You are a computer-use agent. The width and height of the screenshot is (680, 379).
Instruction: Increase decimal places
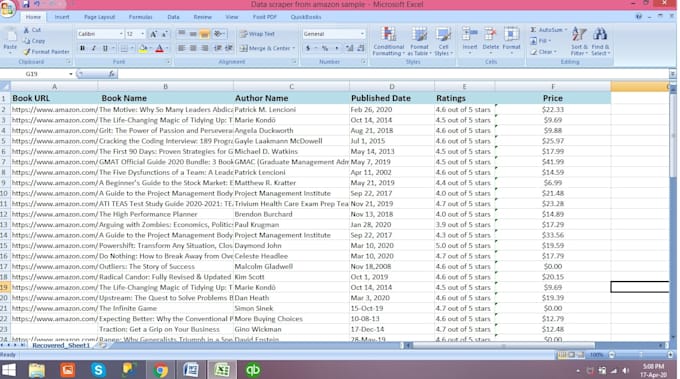pyautogui.click(x=350, y=48)
